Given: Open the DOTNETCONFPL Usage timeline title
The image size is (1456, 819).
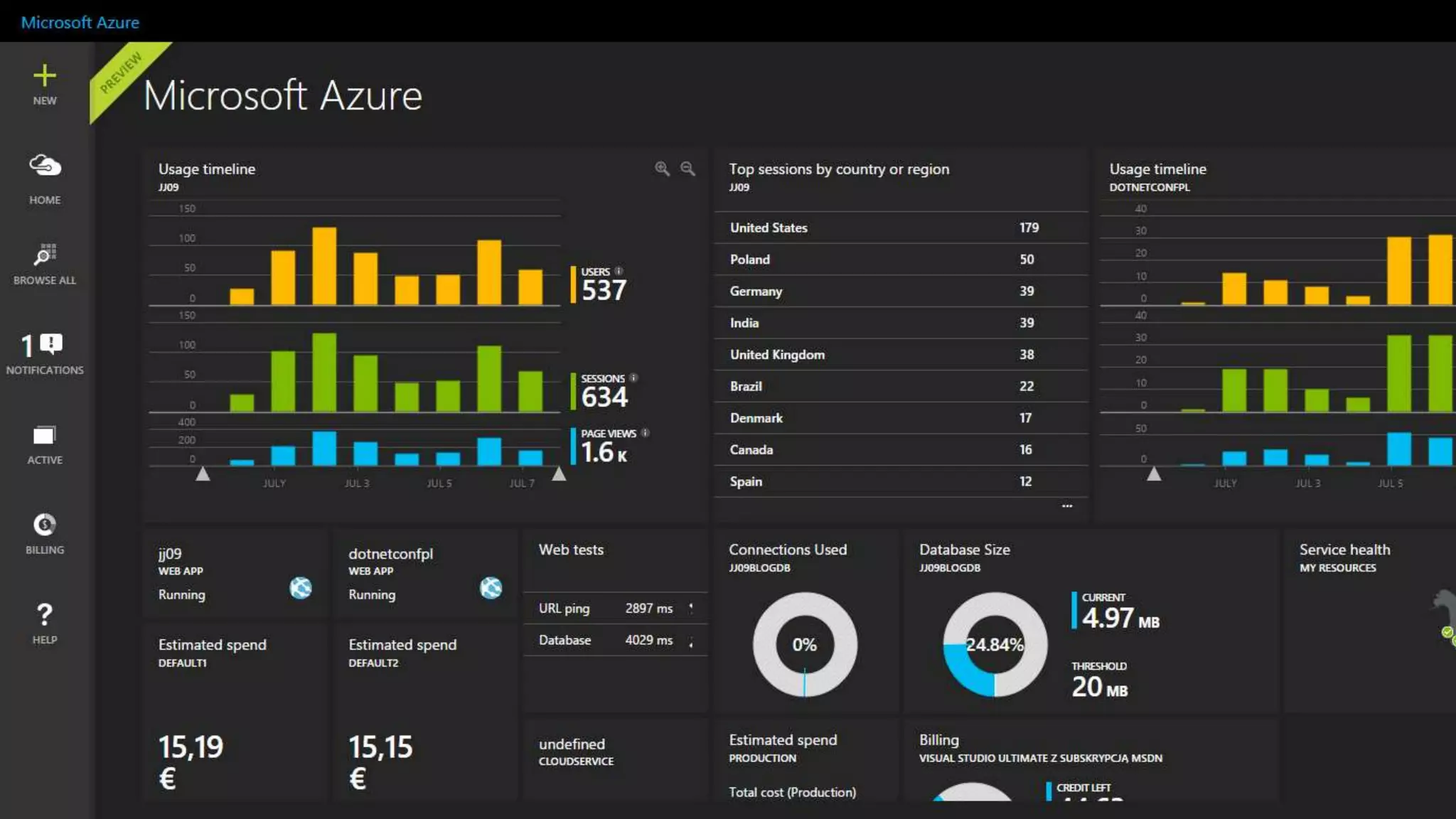Looking at the screenshot, I should pyautogui.click(x=1157, y=169).
